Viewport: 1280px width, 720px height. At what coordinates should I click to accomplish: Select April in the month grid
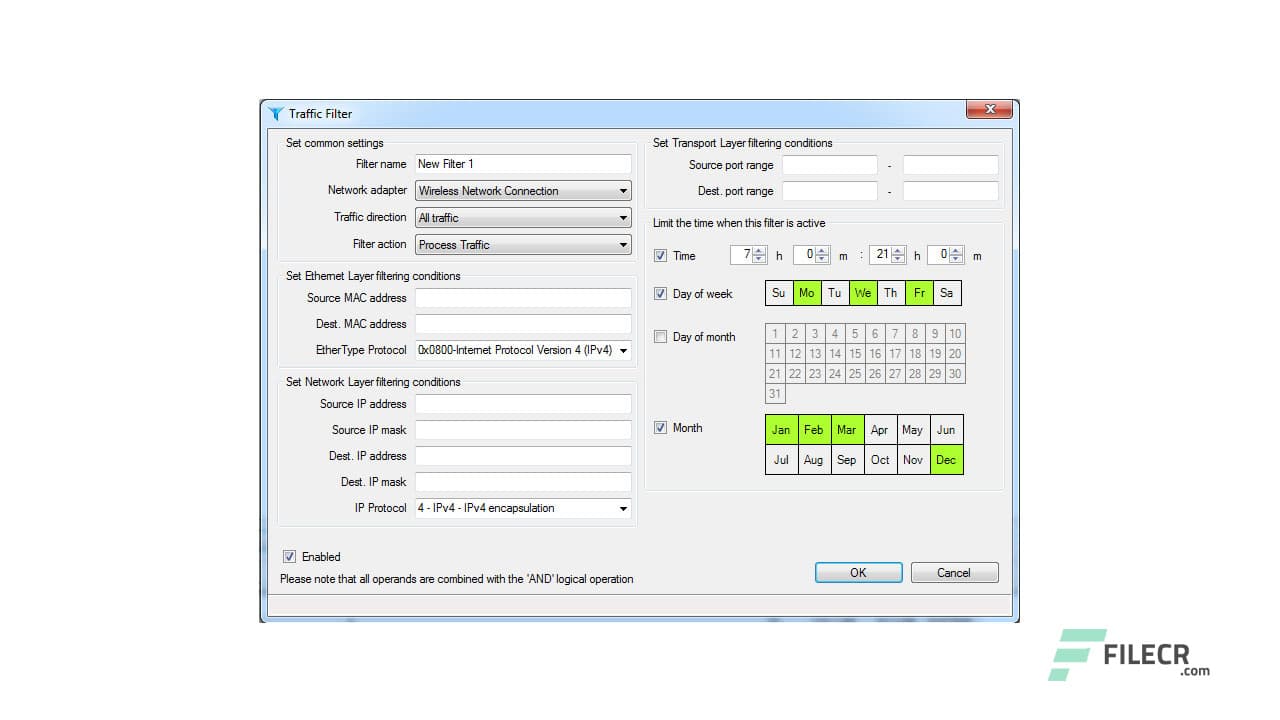(880, 429)
